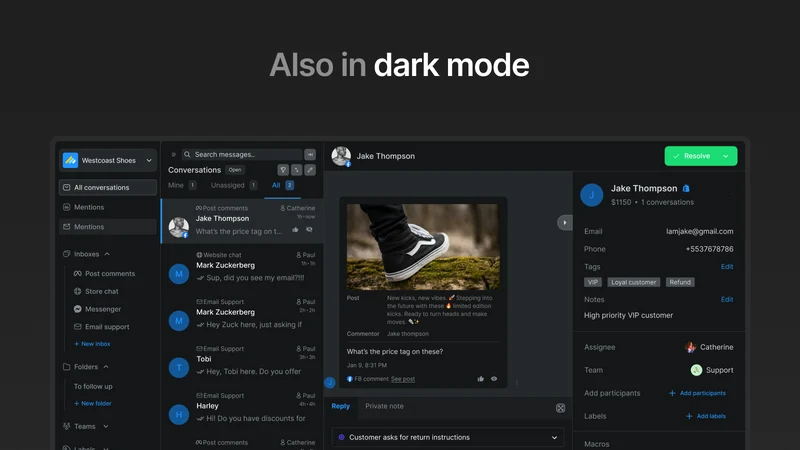
Task: Switch to the All tab
Action: (x=282, y=185)
